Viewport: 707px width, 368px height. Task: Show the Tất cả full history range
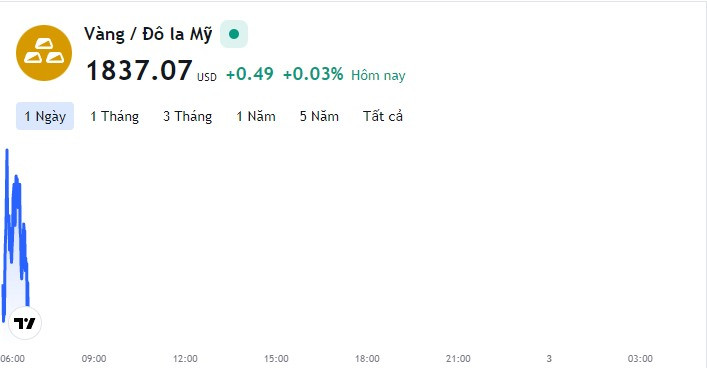click(x=383, y=116)
